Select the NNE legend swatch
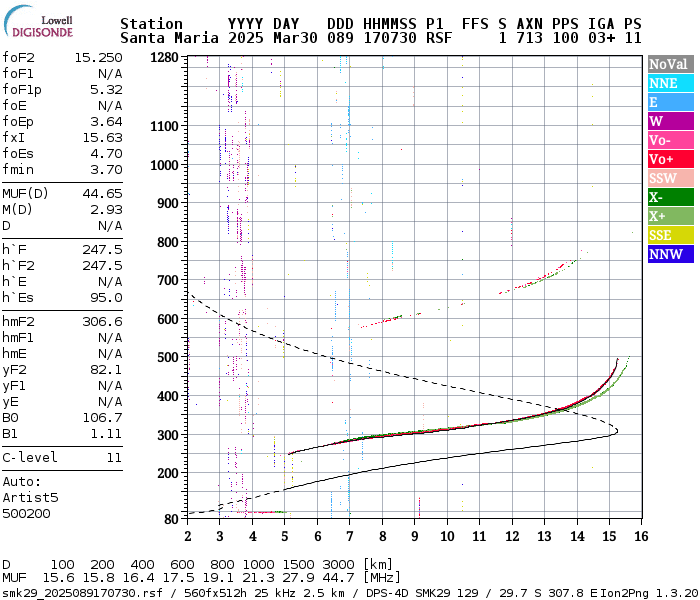This screenshot has width=700, height=600. [x=671, y=83]
